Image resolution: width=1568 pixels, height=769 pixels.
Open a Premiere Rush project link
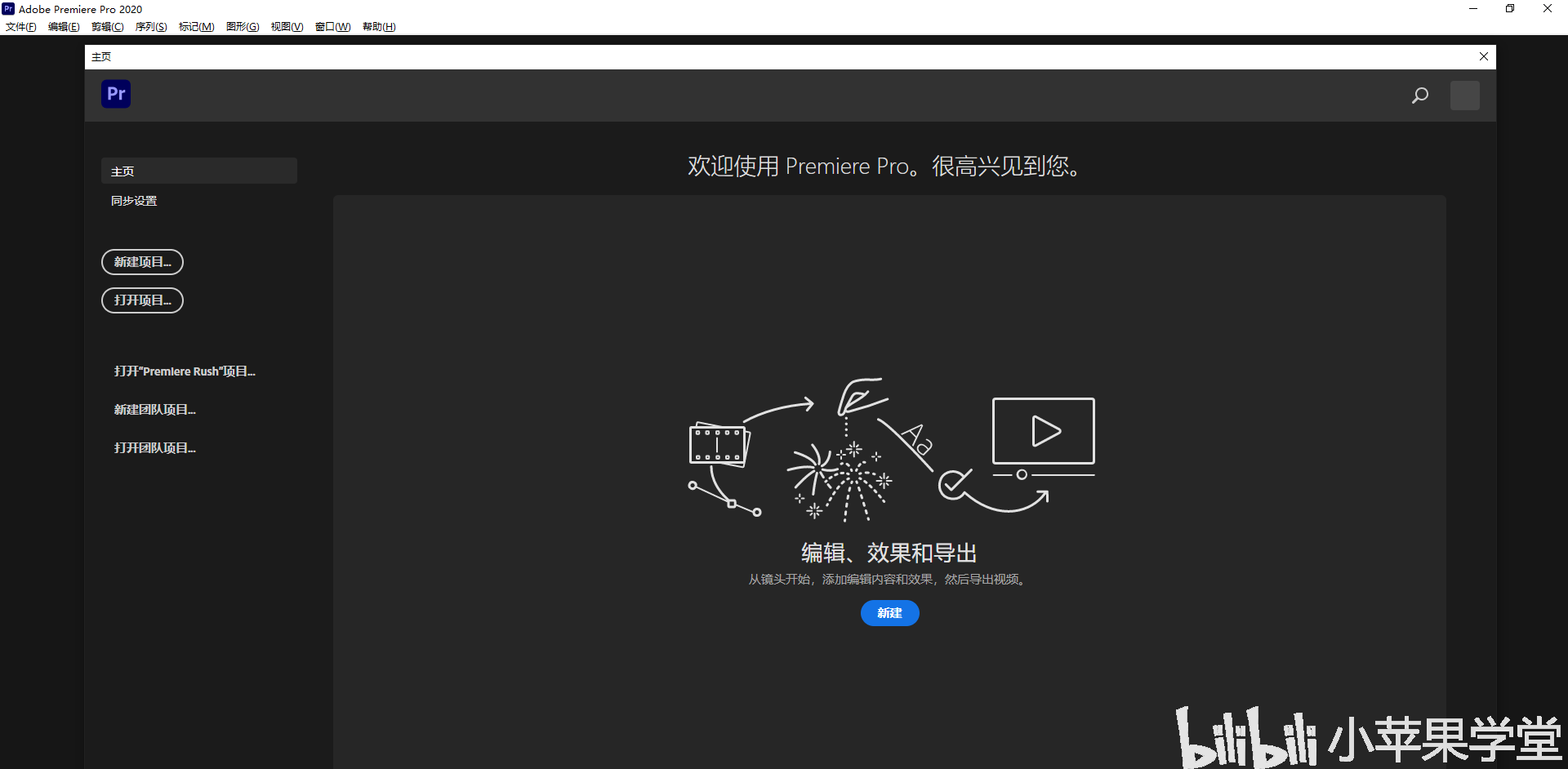click(185, 371)
